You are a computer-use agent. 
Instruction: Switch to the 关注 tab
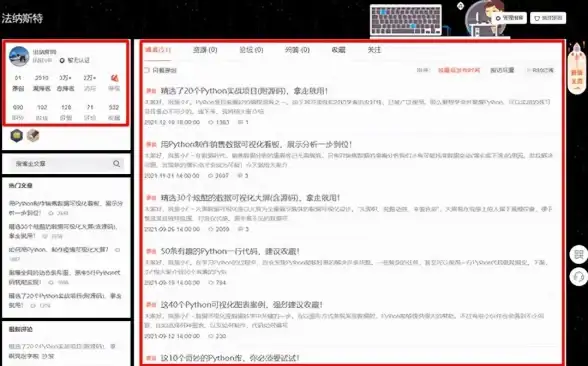(x=374, y=50)
